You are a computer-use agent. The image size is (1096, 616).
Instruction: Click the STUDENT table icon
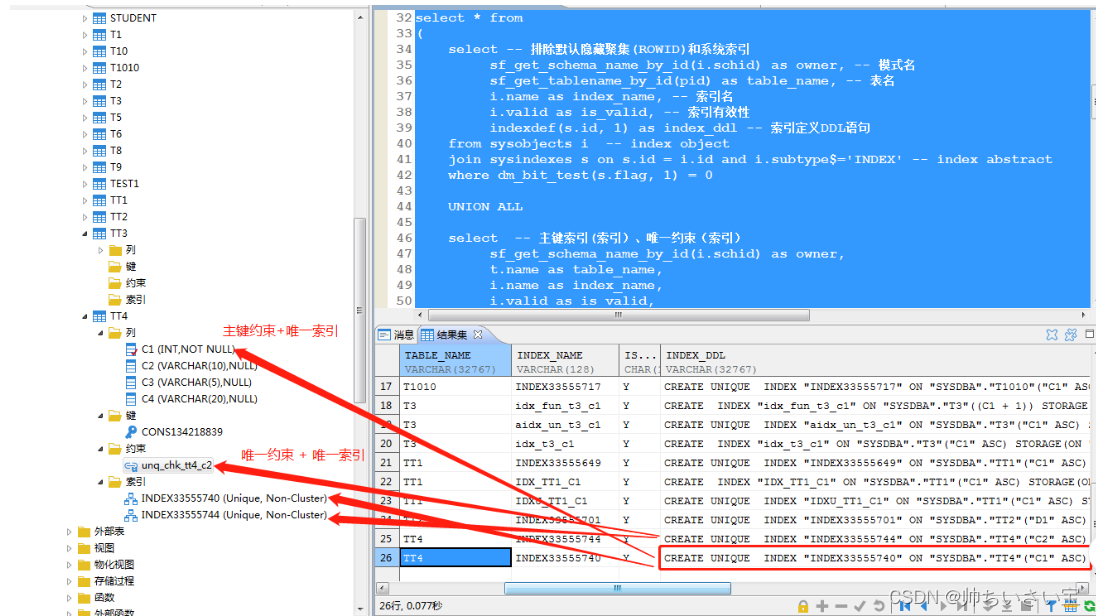point(100,18)
